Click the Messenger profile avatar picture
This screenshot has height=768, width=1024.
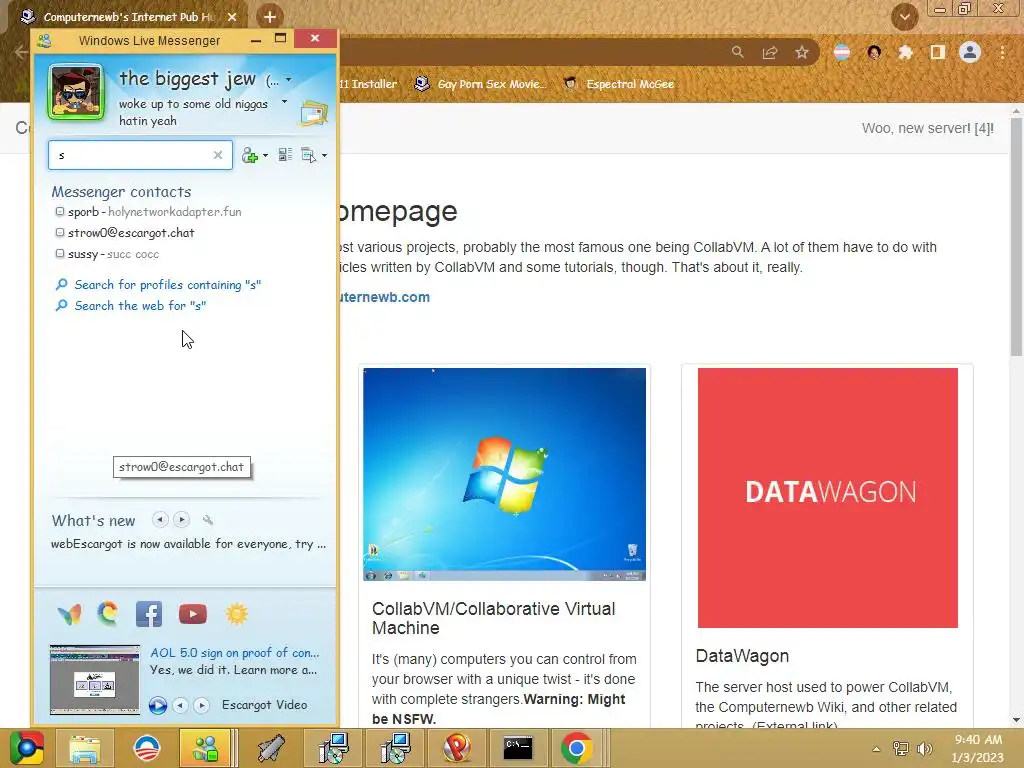76,91
